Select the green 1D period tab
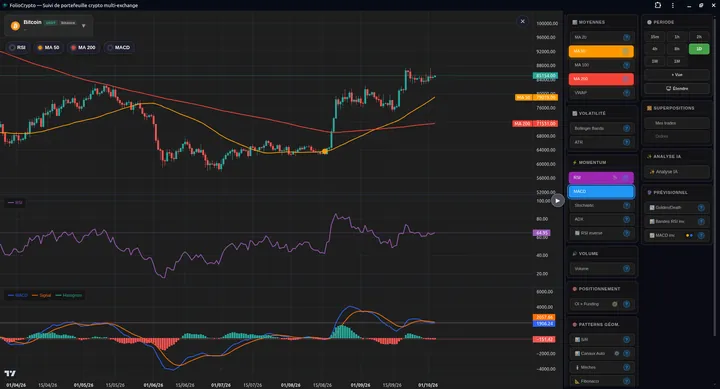The image size is (720, 389). (699, 49)
